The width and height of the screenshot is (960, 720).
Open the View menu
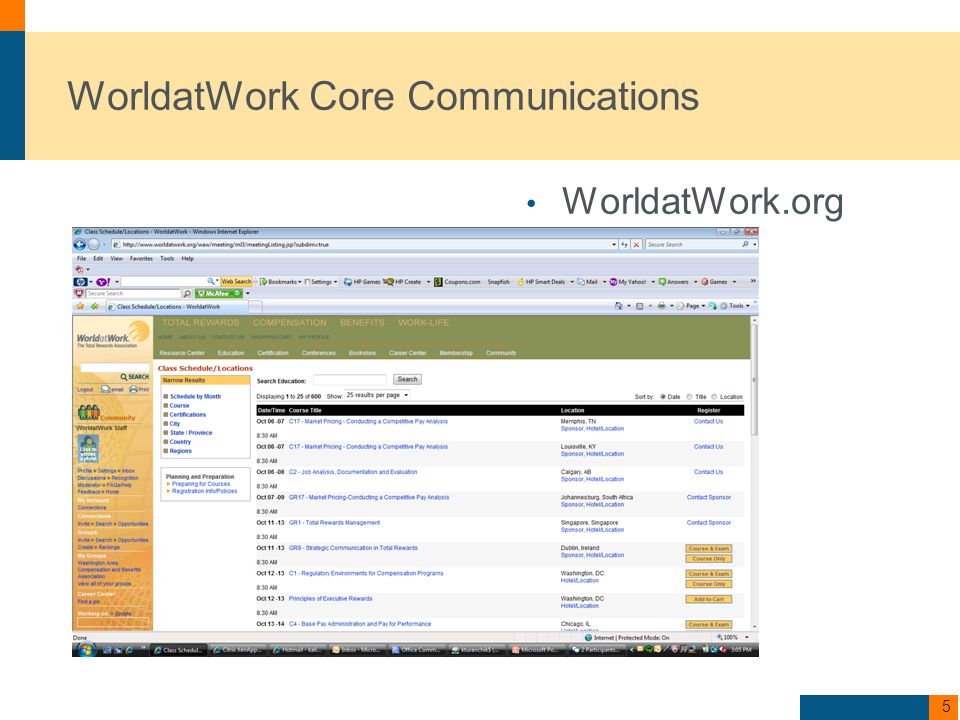[116, 258]
